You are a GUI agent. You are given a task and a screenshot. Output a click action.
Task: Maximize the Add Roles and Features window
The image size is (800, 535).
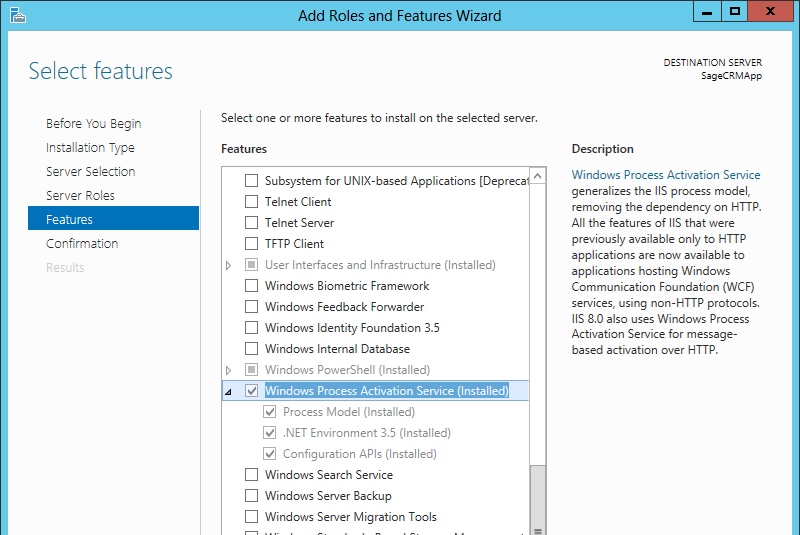[735, 12]
